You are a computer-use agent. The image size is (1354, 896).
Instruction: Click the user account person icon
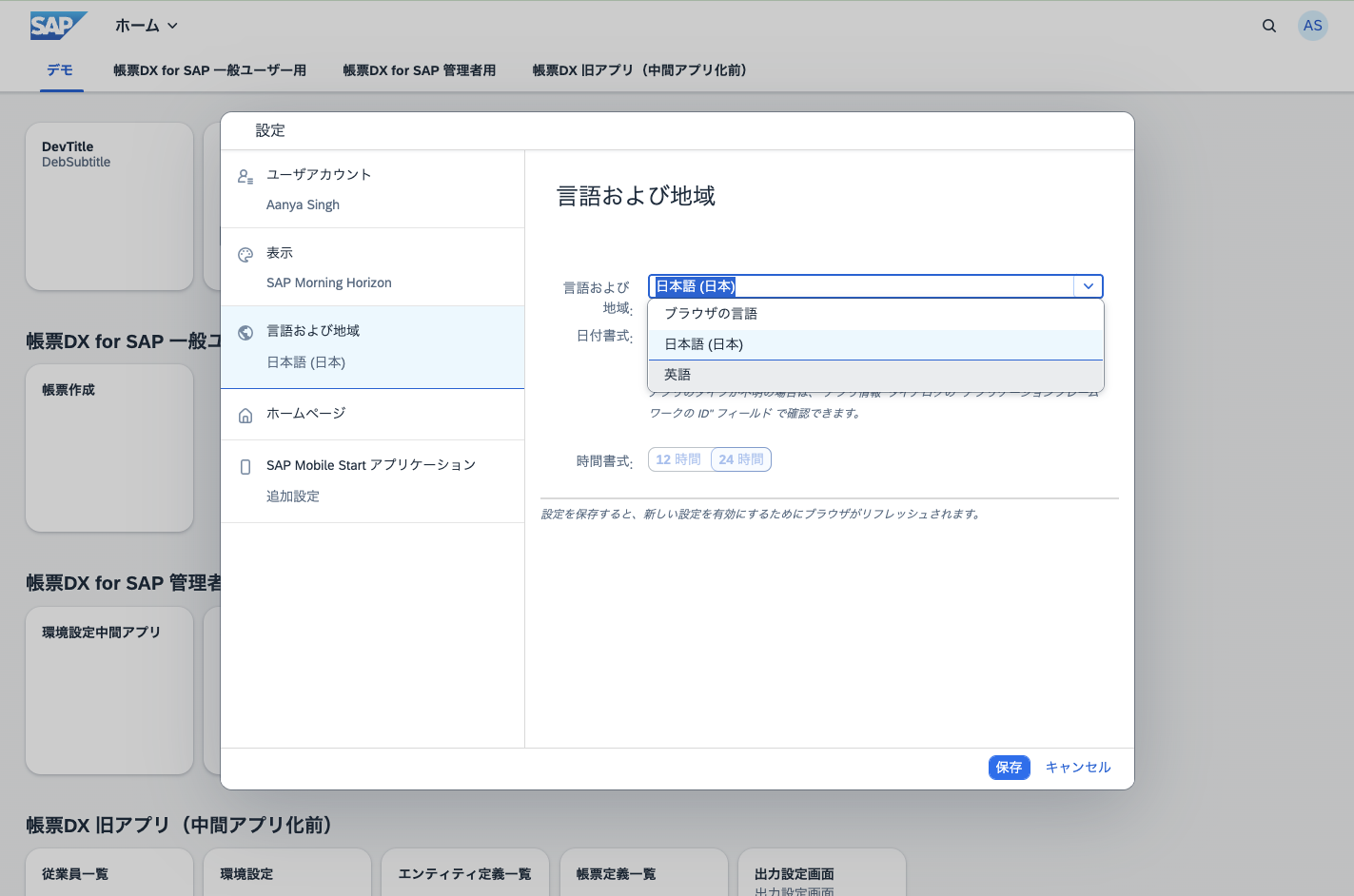click(245, 177)
